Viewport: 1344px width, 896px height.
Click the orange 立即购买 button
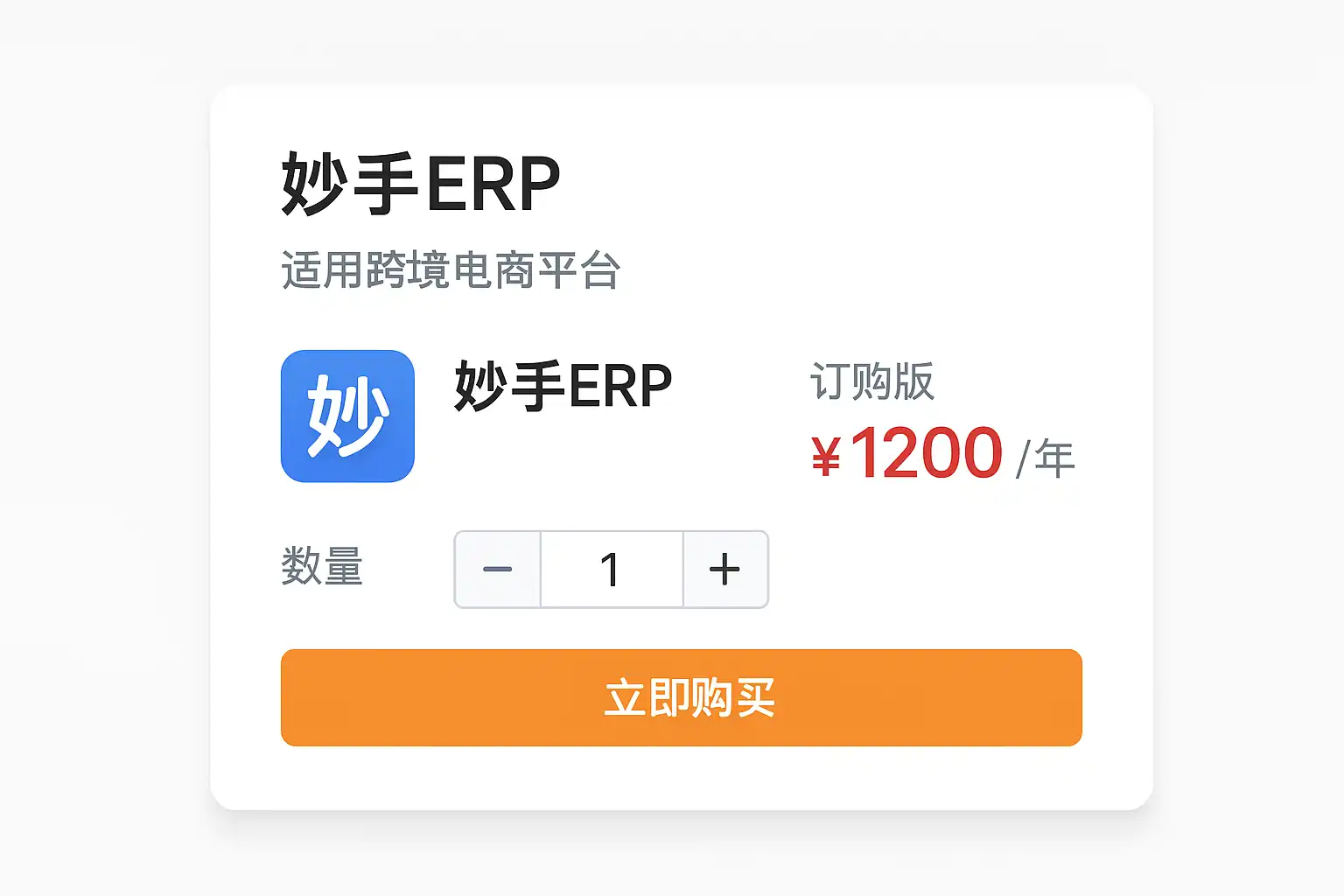682,697
